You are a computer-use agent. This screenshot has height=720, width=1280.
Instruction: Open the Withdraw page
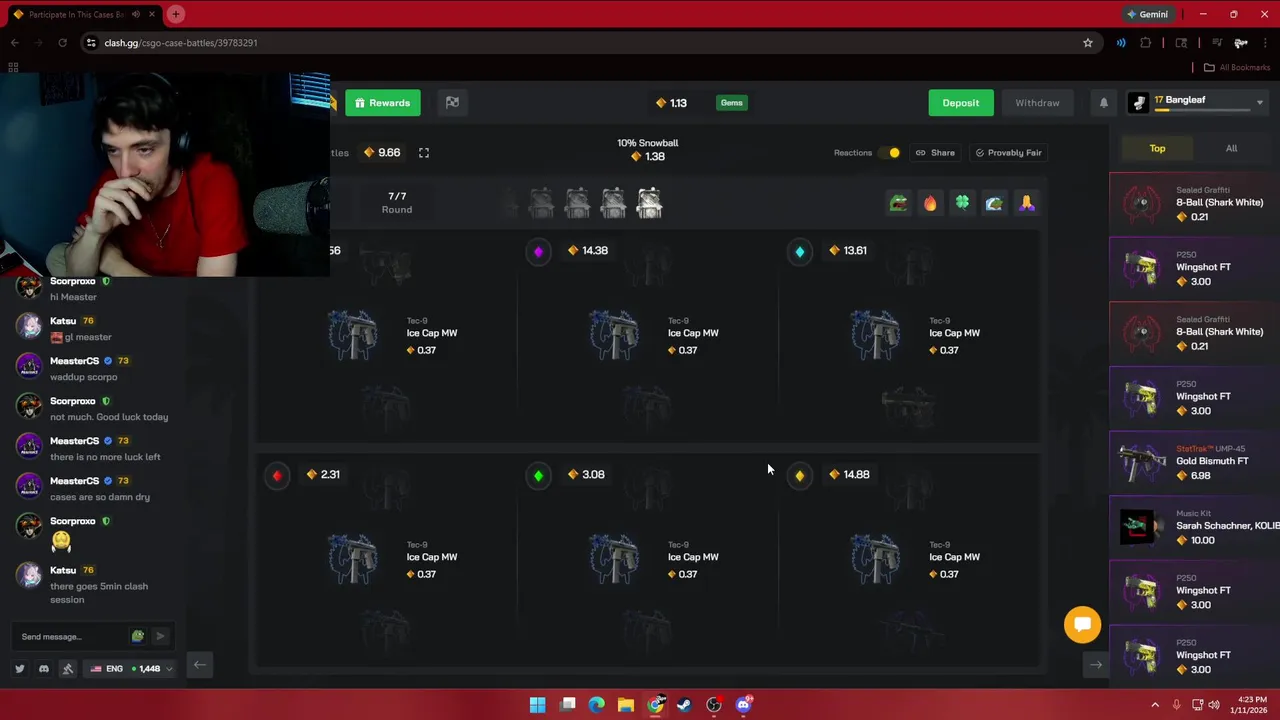(x=1037, y=103)
